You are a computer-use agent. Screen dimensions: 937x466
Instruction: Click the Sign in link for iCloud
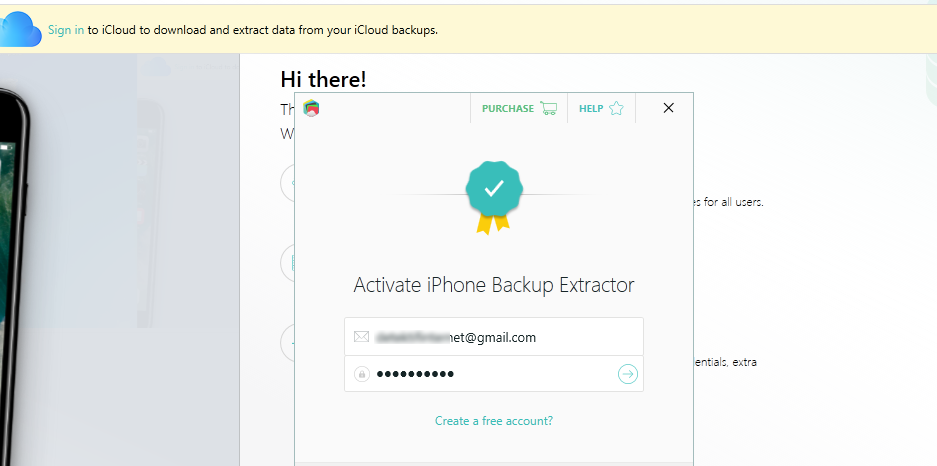point(66,30)
